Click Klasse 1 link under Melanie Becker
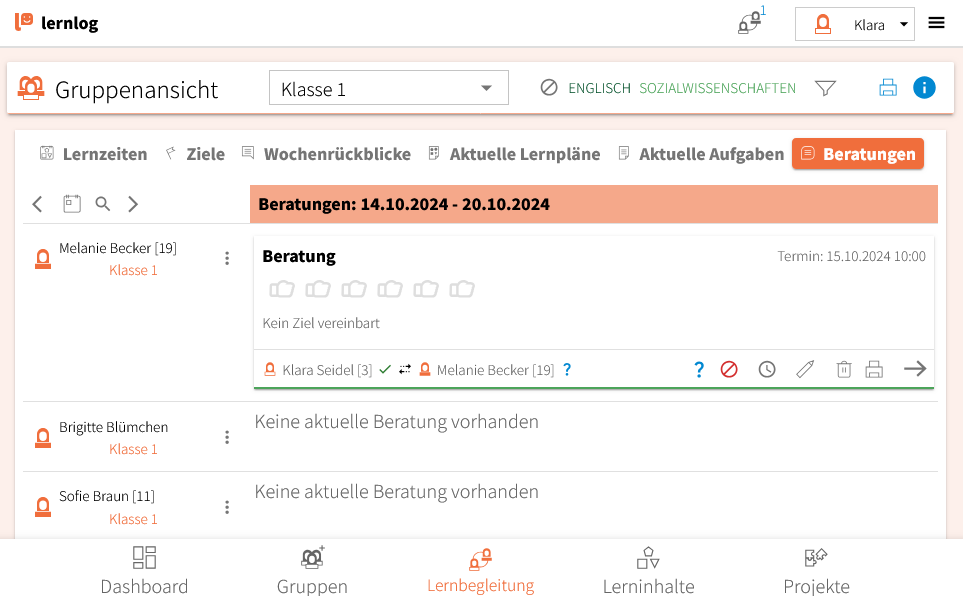Screen dimensions: 963x596 click(133, 270)
